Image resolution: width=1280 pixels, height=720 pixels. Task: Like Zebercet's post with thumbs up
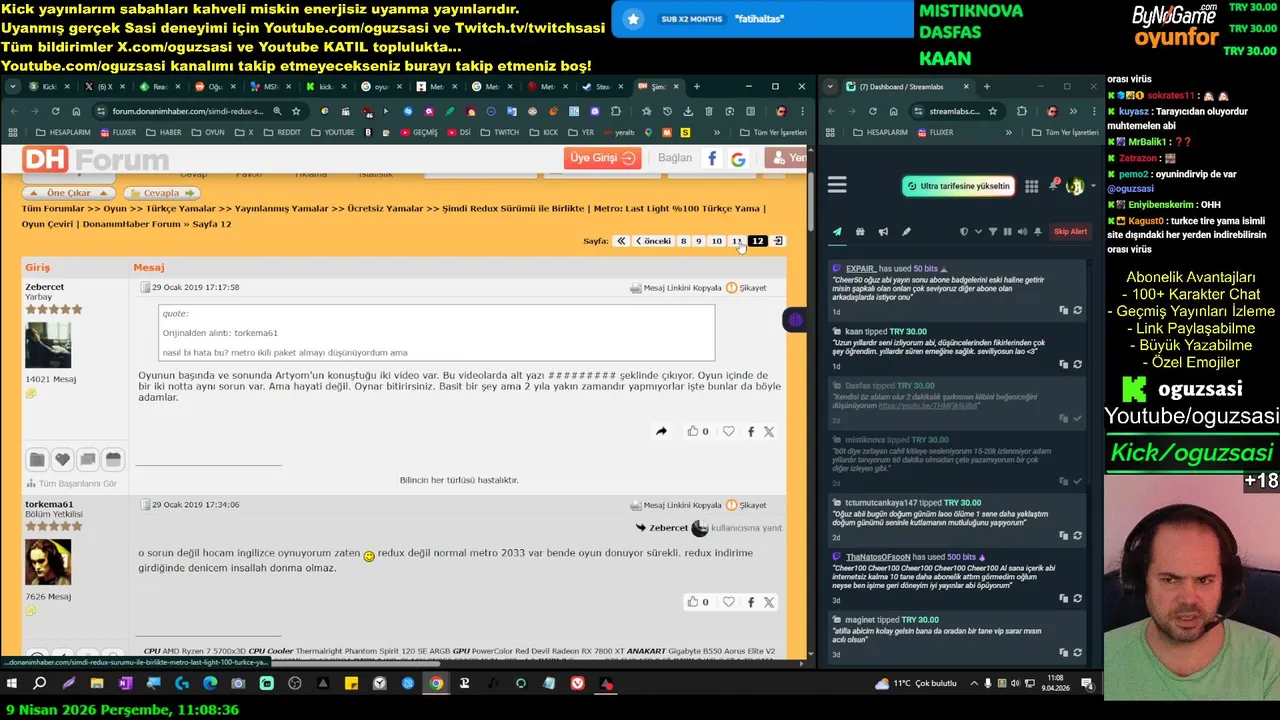pos(692,431)
